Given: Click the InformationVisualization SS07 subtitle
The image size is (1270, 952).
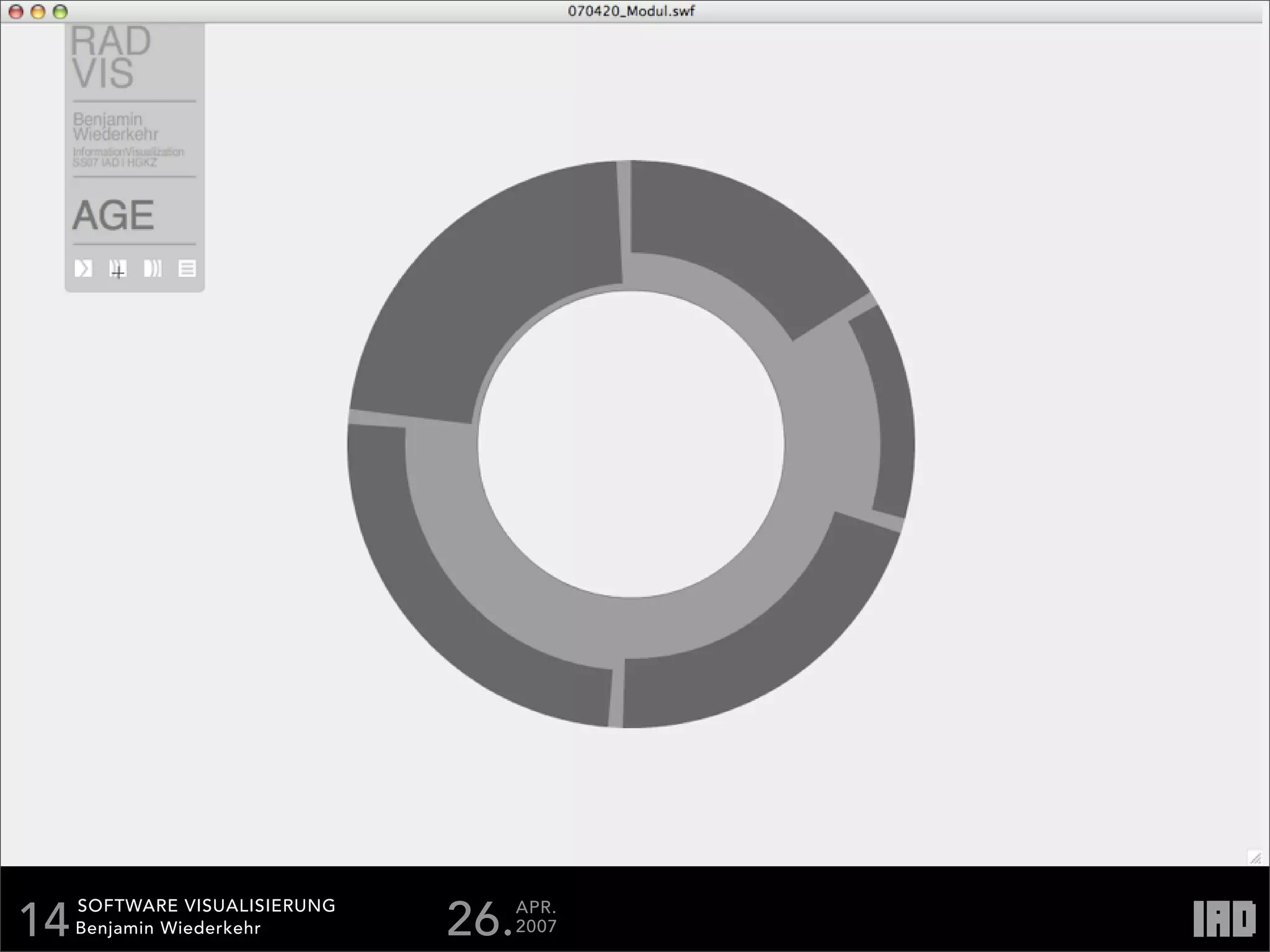Looking at the screenshot, I should pos(128,157).
